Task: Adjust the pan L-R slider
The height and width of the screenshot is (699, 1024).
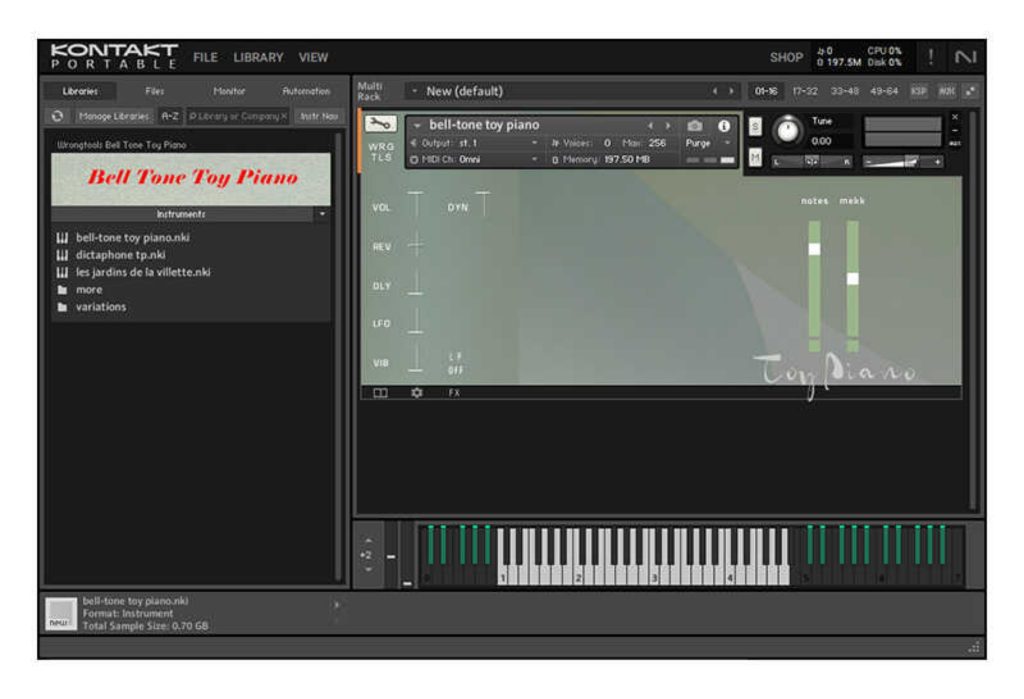Action: [812, 161]
